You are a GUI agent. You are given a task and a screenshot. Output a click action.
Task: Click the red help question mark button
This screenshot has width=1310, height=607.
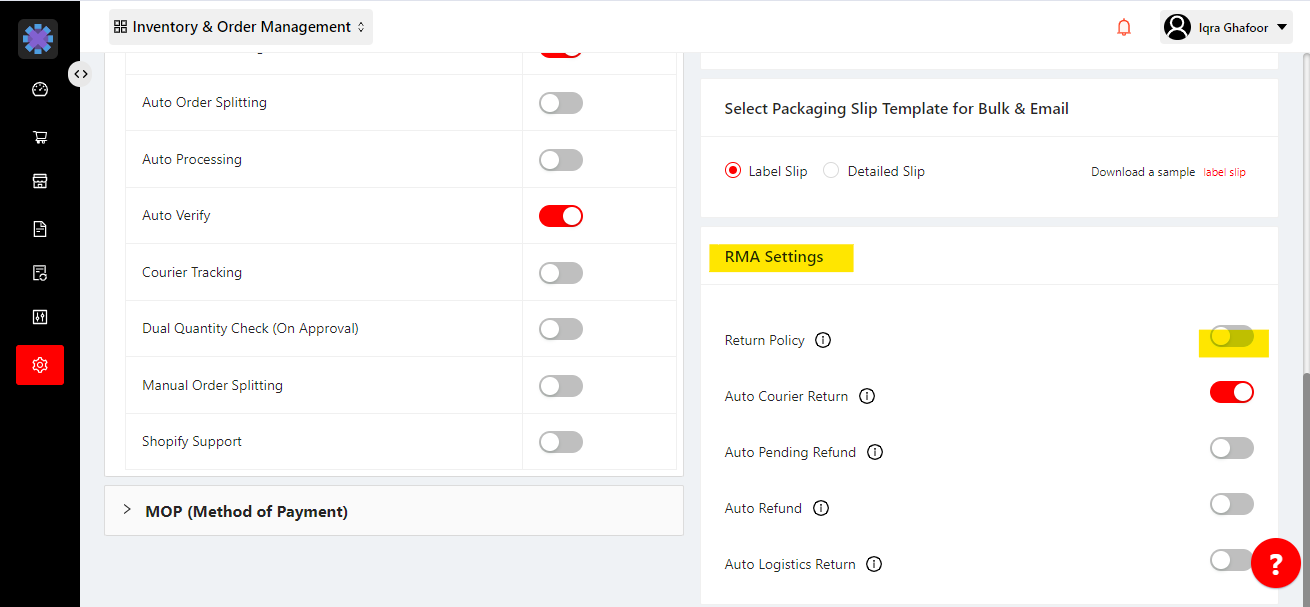1274,564
